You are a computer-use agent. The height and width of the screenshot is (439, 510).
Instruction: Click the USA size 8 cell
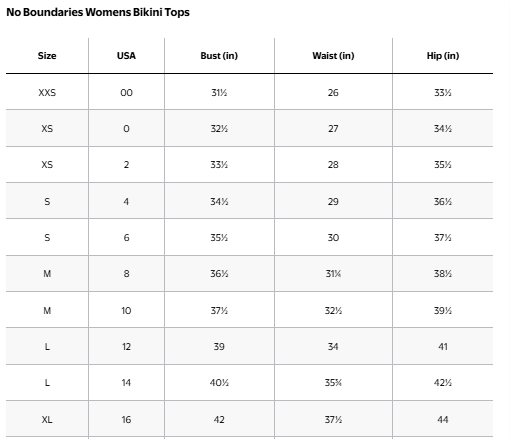click(x=126, y=274)
